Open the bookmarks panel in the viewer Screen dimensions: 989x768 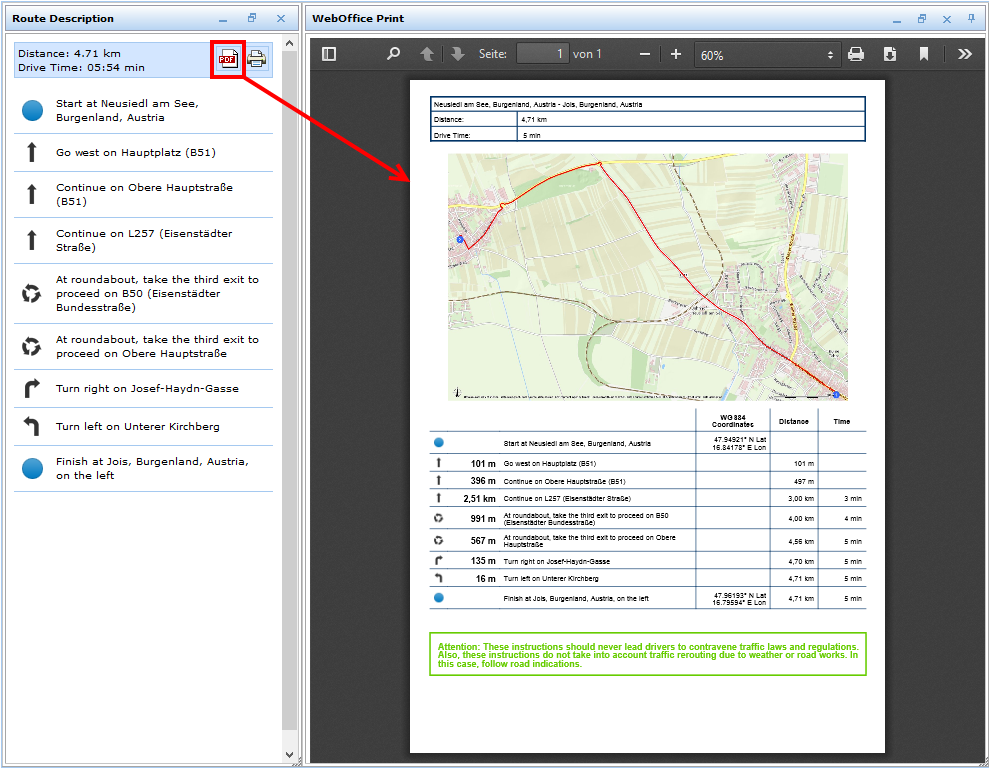pos(924,54)
